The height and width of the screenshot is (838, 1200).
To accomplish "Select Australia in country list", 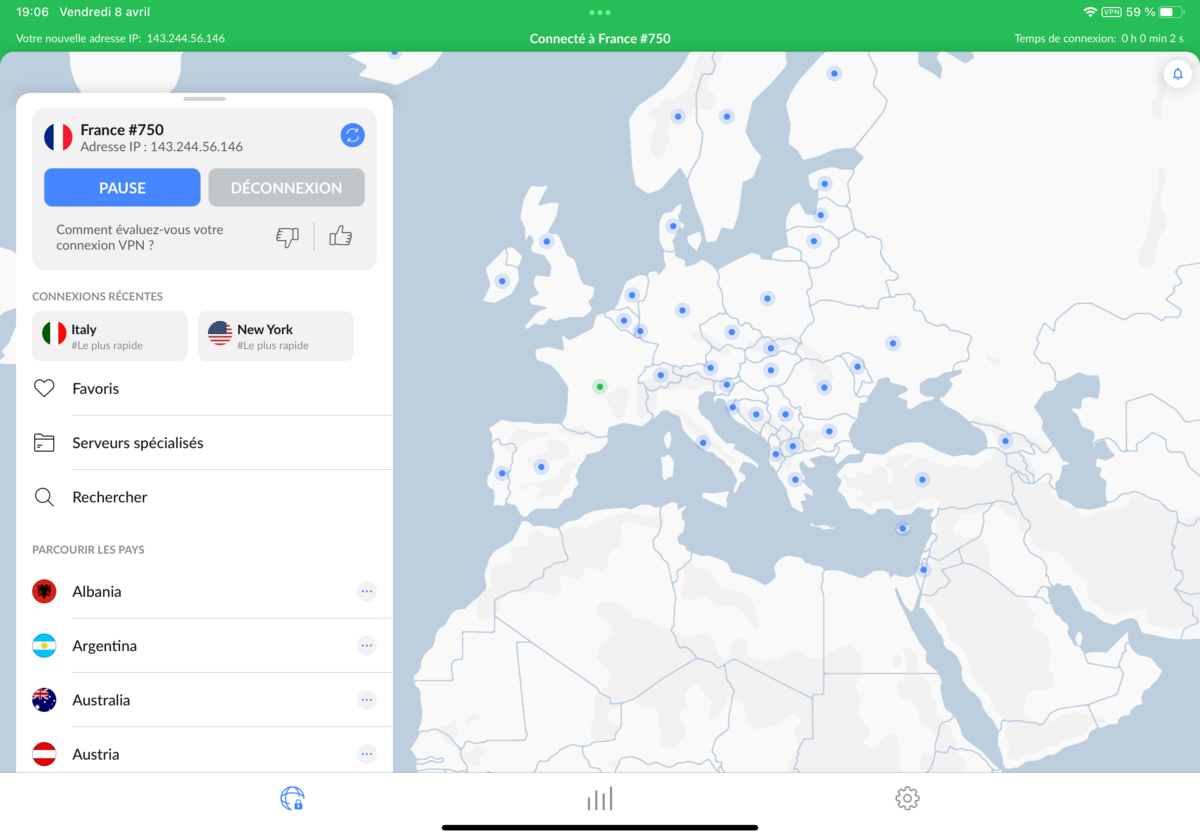I will 204,700.
